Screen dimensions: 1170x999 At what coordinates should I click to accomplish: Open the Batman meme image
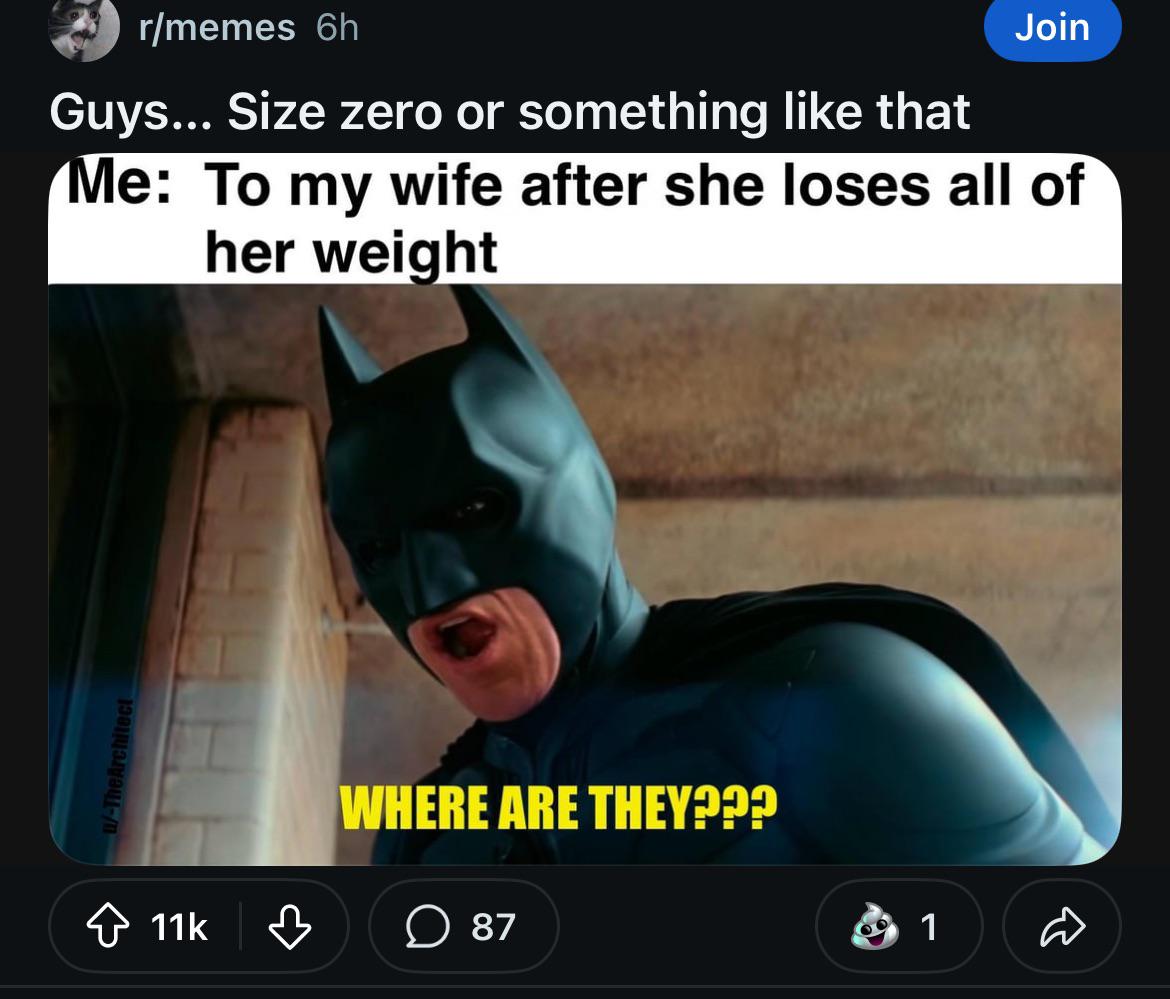point(584,510)
